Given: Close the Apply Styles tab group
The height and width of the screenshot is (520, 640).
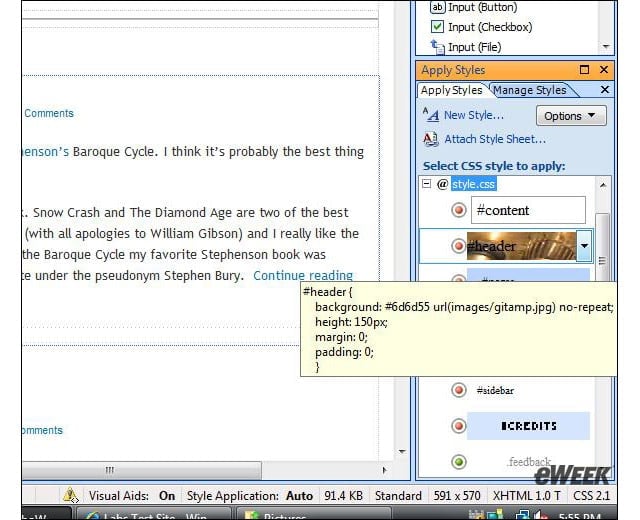Looking at the screenshot, I should [x=605, y=89].
